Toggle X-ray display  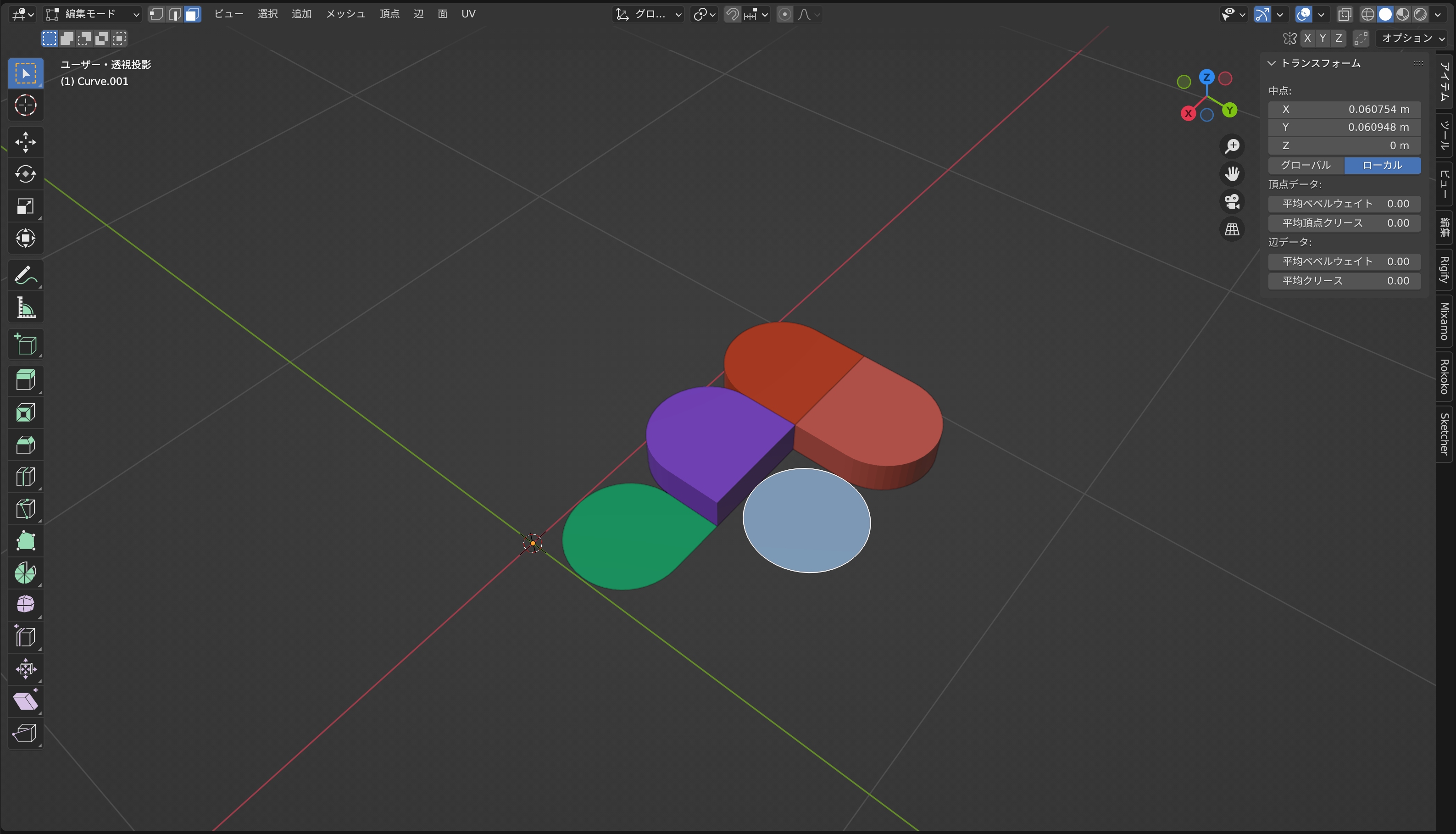point(1345,14)
